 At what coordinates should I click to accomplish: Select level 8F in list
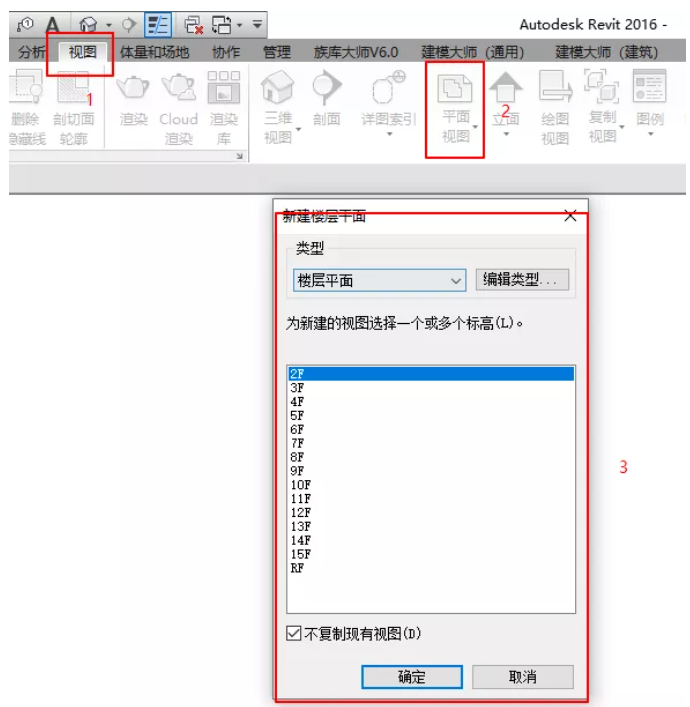pos(431,457)
